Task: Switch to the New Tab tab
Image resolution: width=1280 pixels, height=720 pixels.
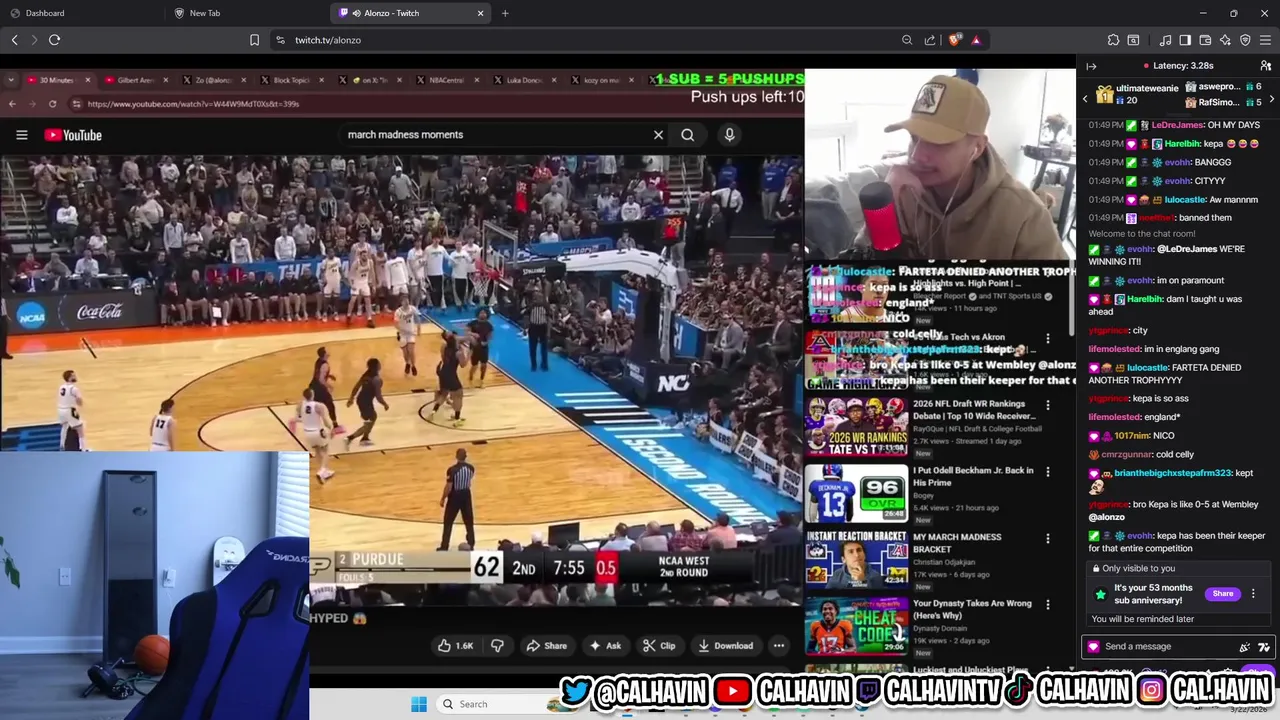Action: coord(247,13)
